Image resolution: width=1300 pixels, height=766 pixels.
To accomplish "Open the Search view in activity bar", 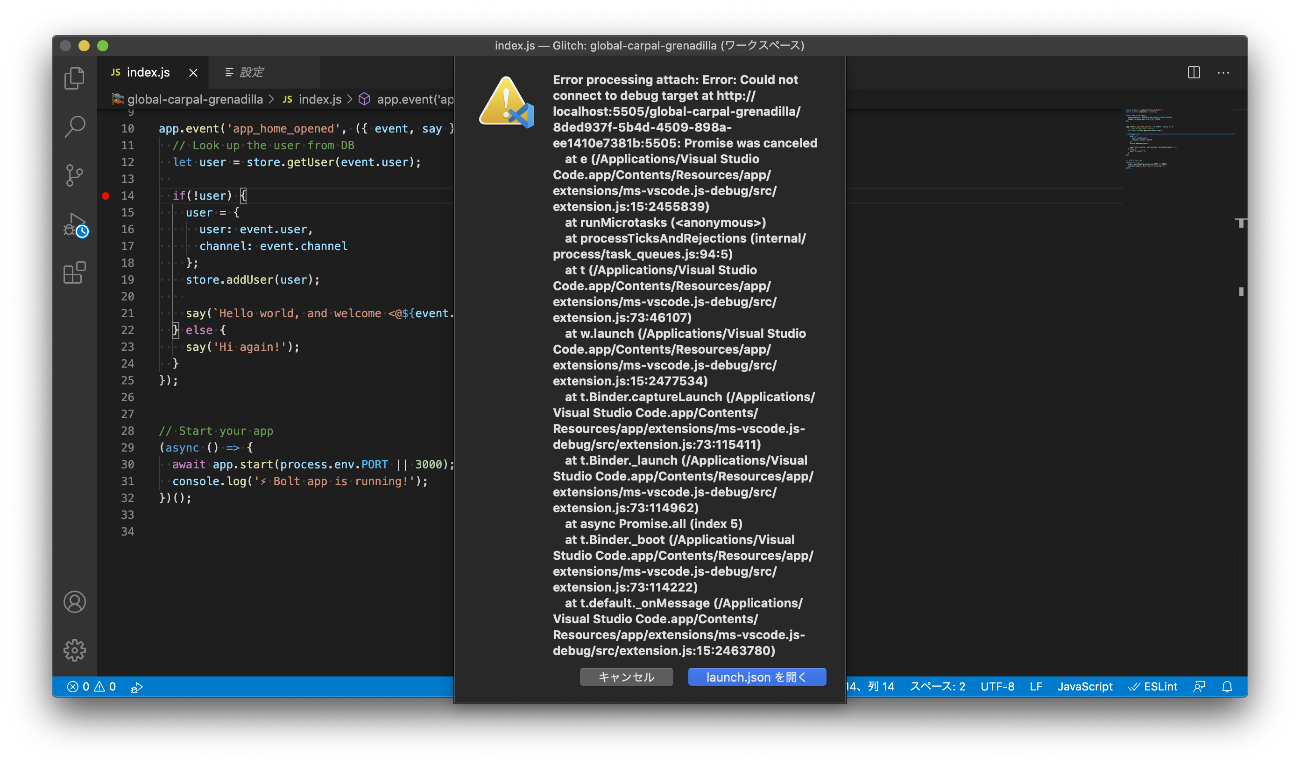I will click(75, 127).
